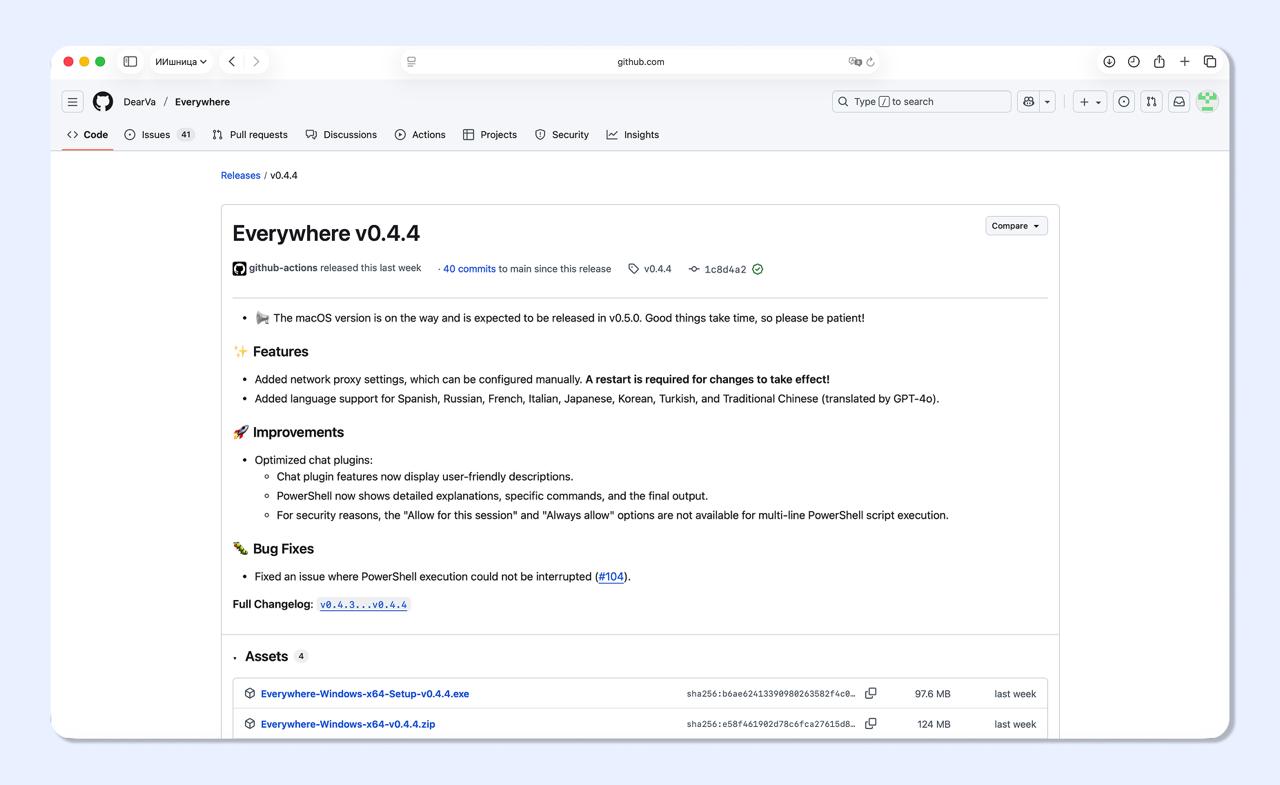
Task: Copy the zip file sha256 hash
Action: tap(870, 723)
